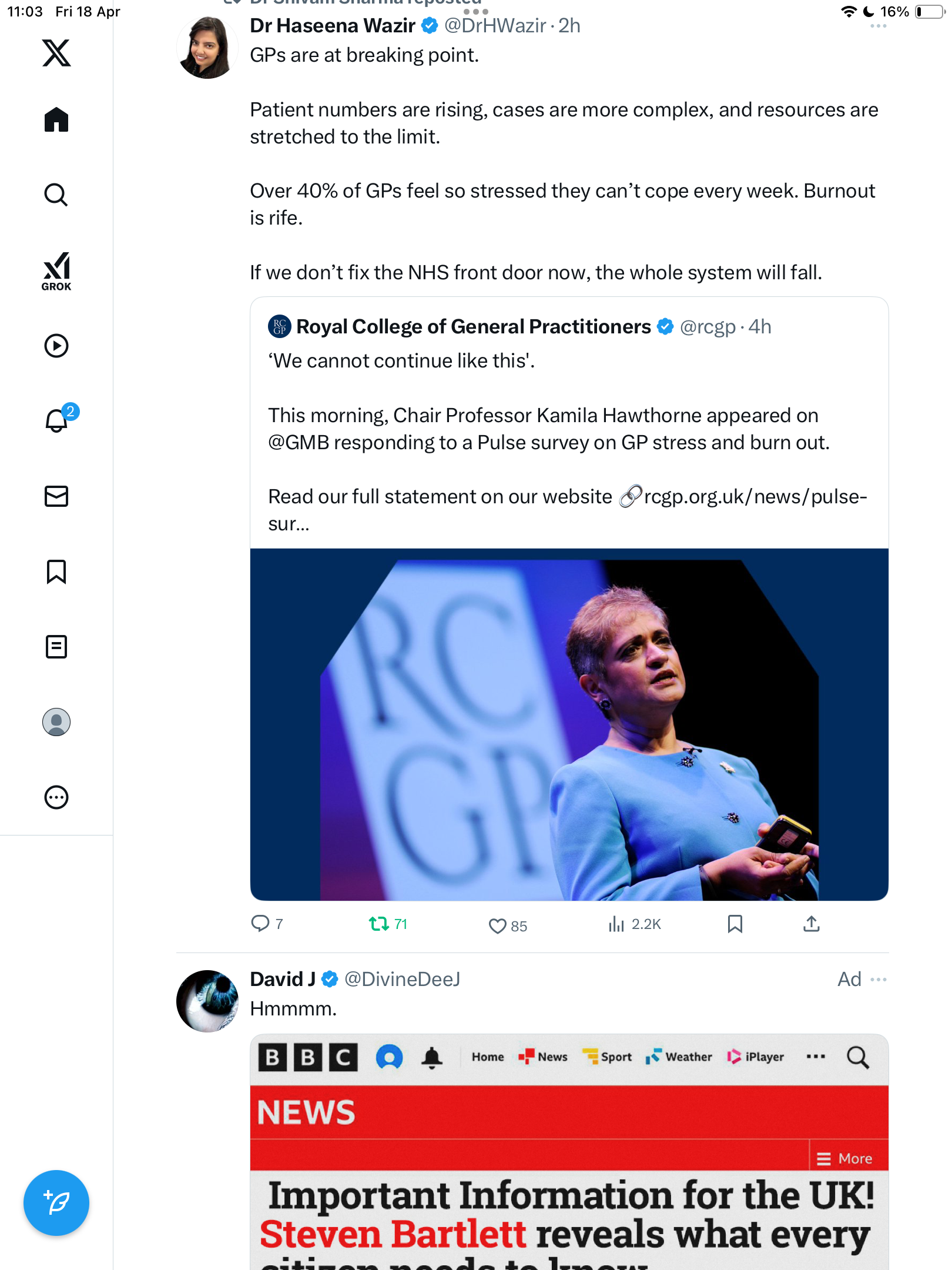952x1270 pixels.
Task: Reply to the post with 7 comments
Action: click(x=267, y=924)
